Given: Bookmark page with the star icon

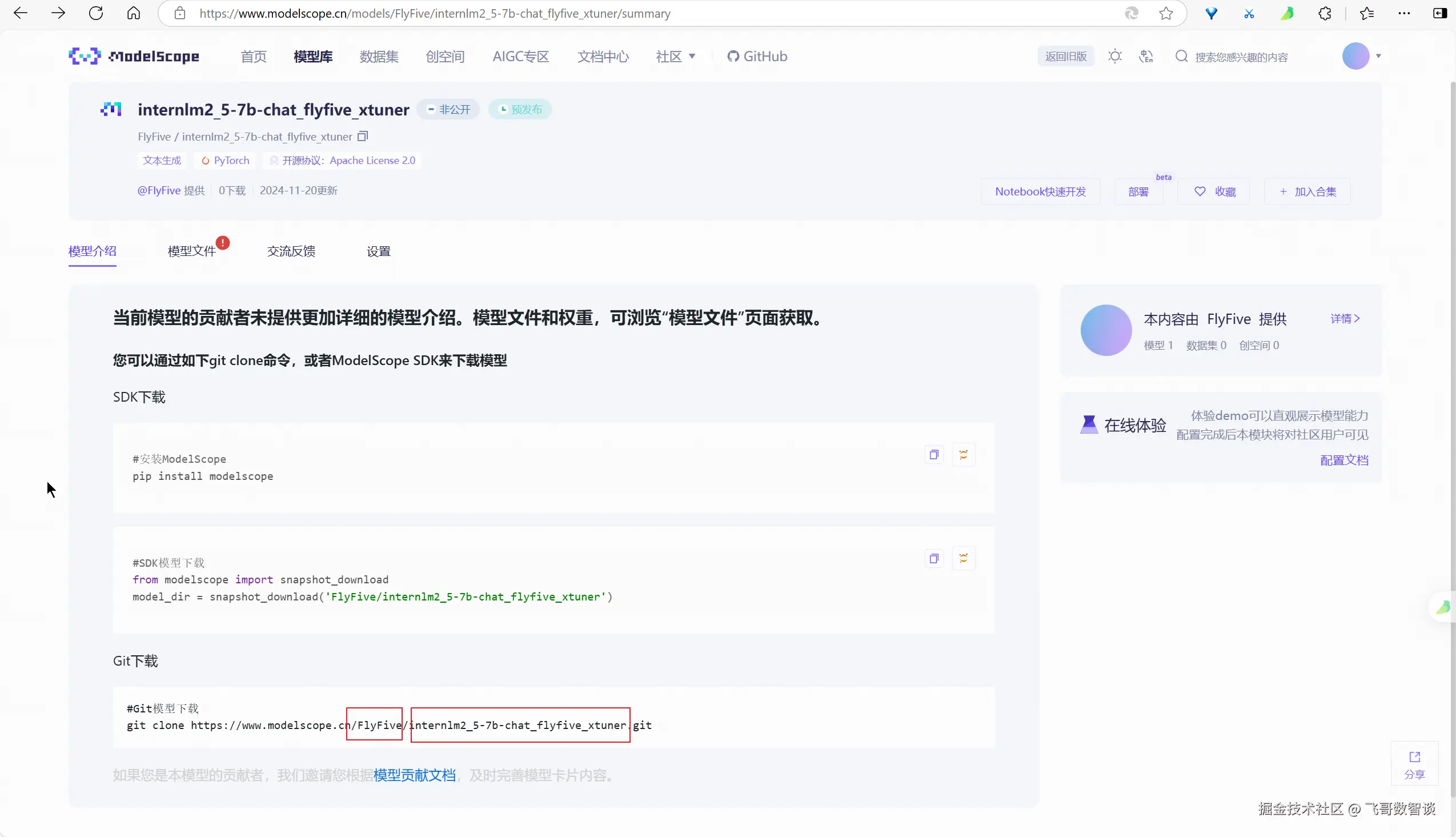Looking at the screenshot, I should (1166, 13).
